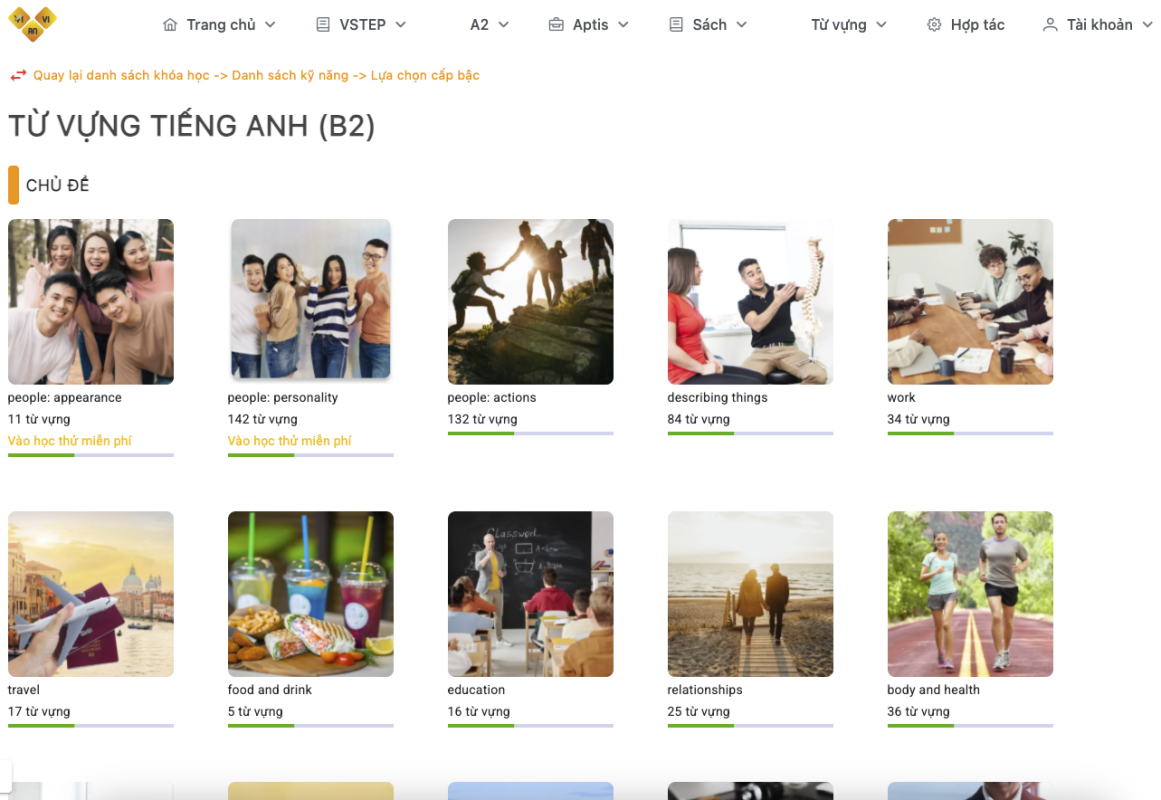Open the body and health topic image
Viewport: 1161px width, 800px height.
coord(970,594)
